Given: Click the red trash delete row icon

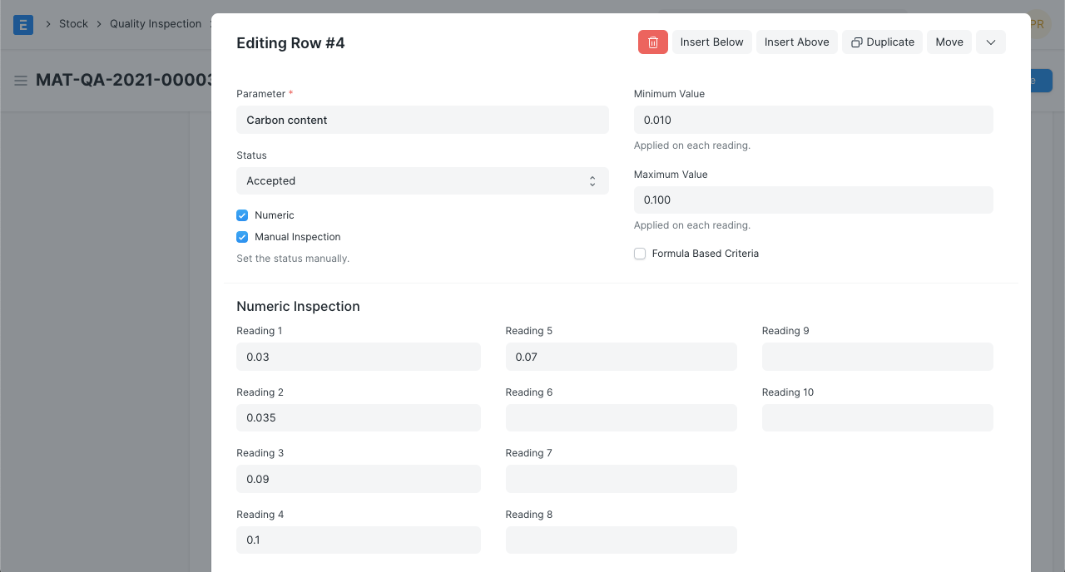Looking at the screenshot, I should 652,42.
